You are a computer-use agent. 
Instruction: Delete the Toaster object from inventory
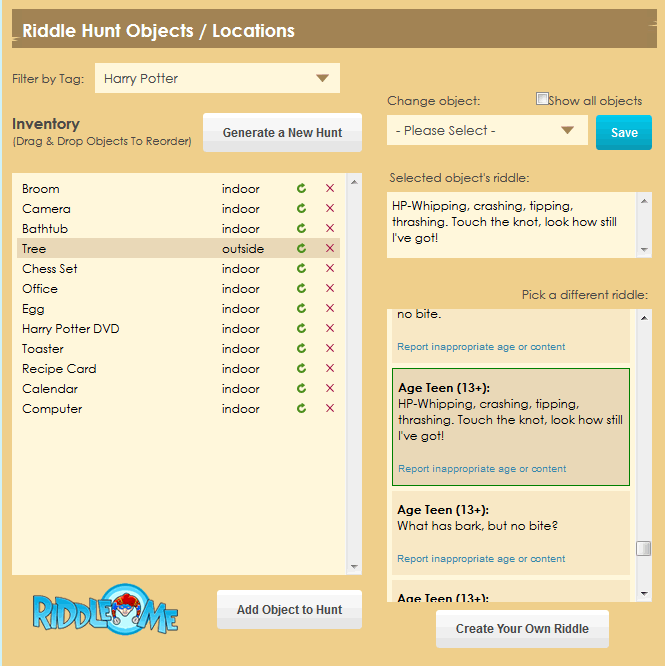click(330, 349)
